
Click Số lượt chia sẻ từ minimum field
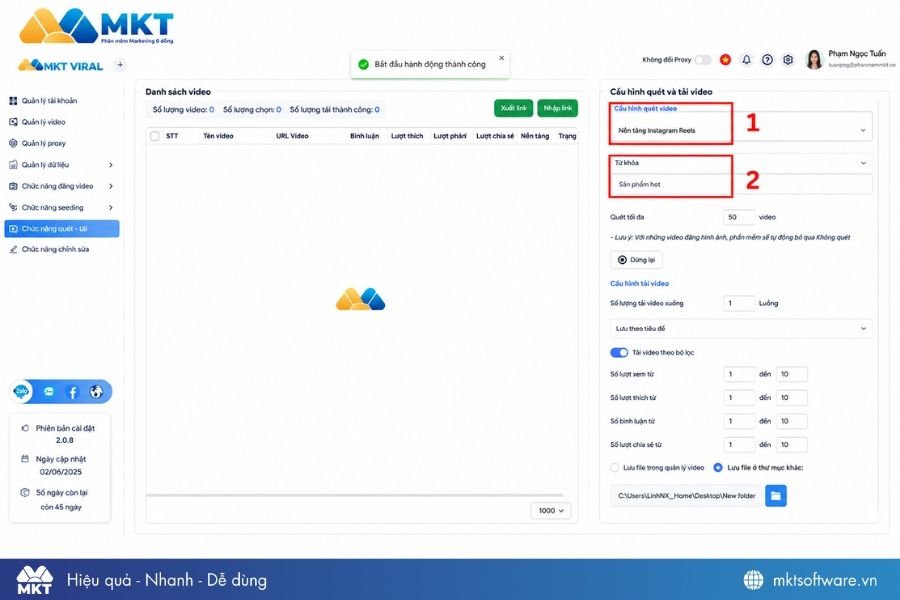pyautogui.click(x=739, y=445)
